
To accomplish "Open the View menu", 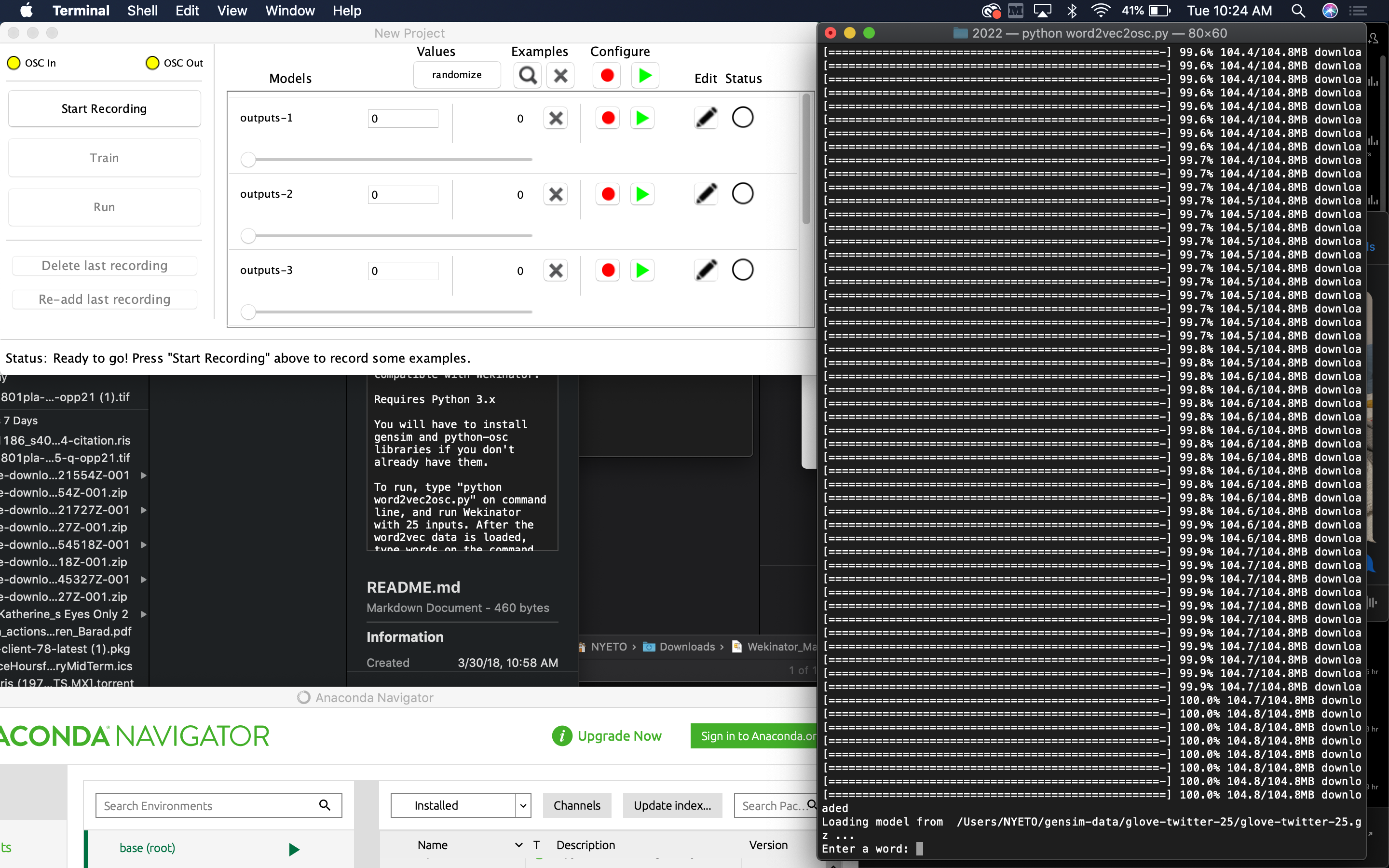I will point(232,10).
